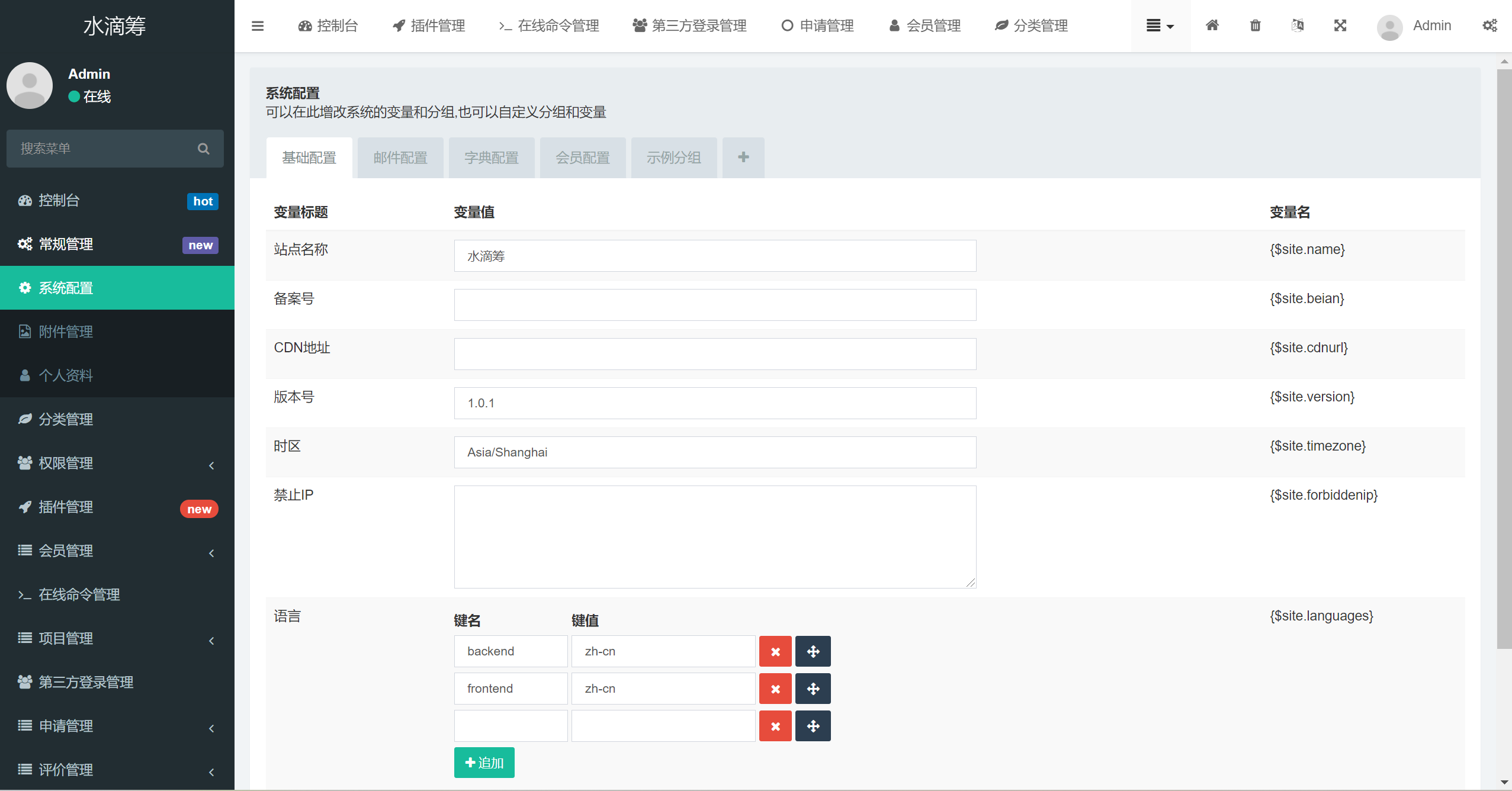
Task: Click the trash clear-cache icon
Action: click(1255, 25)
